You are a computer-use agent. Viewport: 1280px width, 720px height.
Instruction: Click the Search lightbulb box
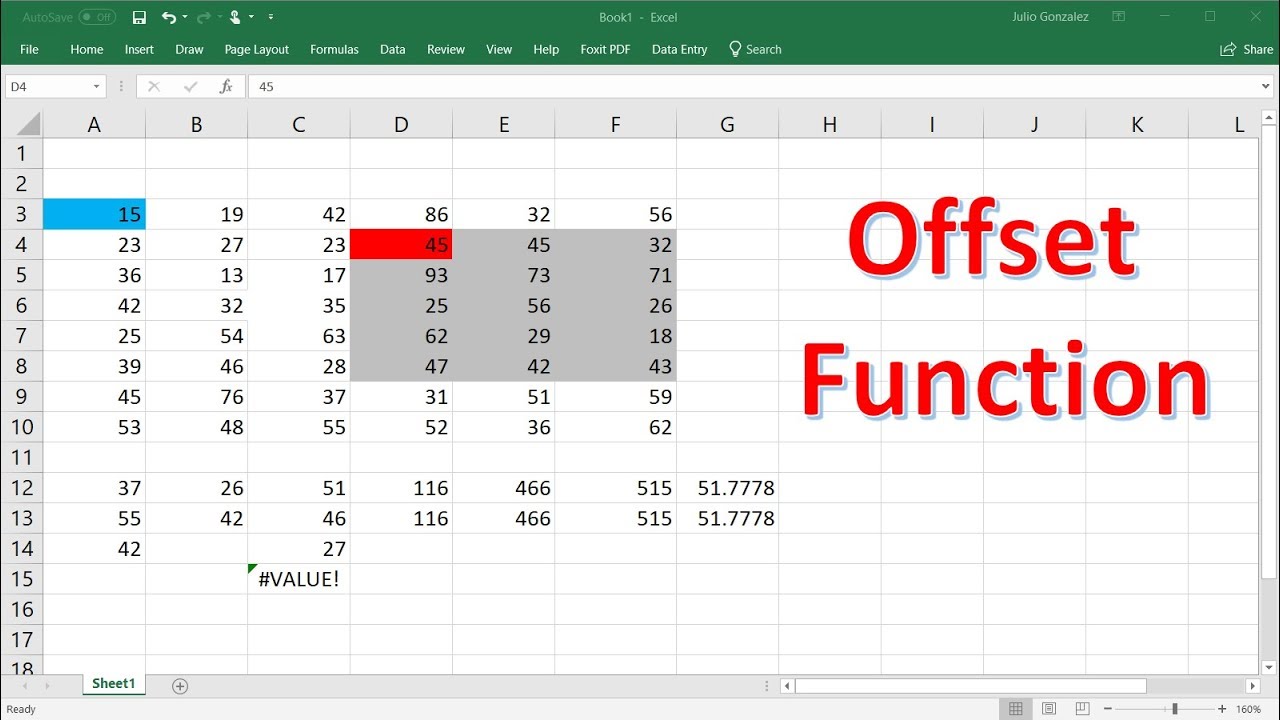pos(755,49)
